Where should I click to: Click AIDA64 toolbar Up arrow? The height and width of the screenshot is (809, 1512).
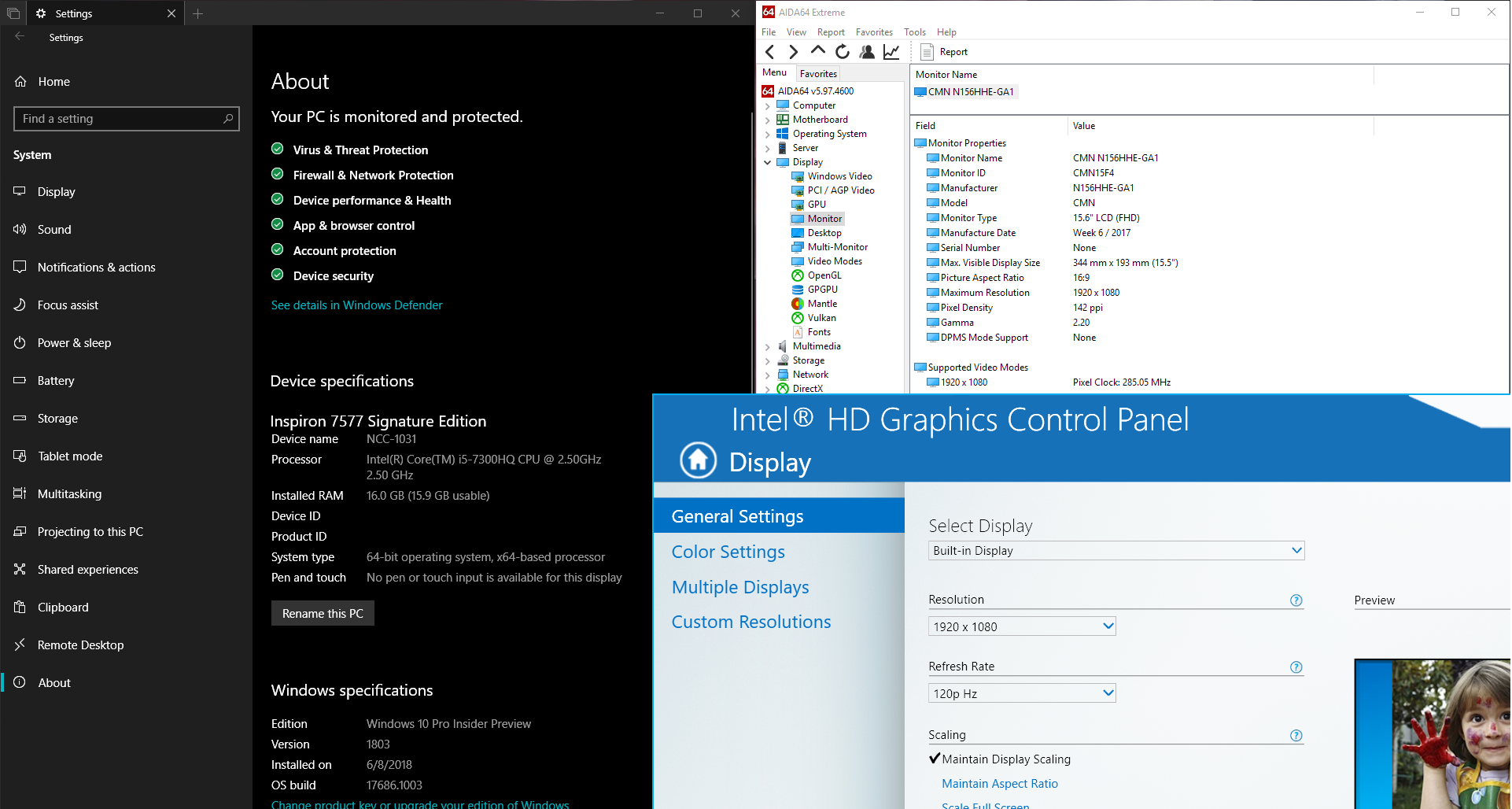click(818, 51)
